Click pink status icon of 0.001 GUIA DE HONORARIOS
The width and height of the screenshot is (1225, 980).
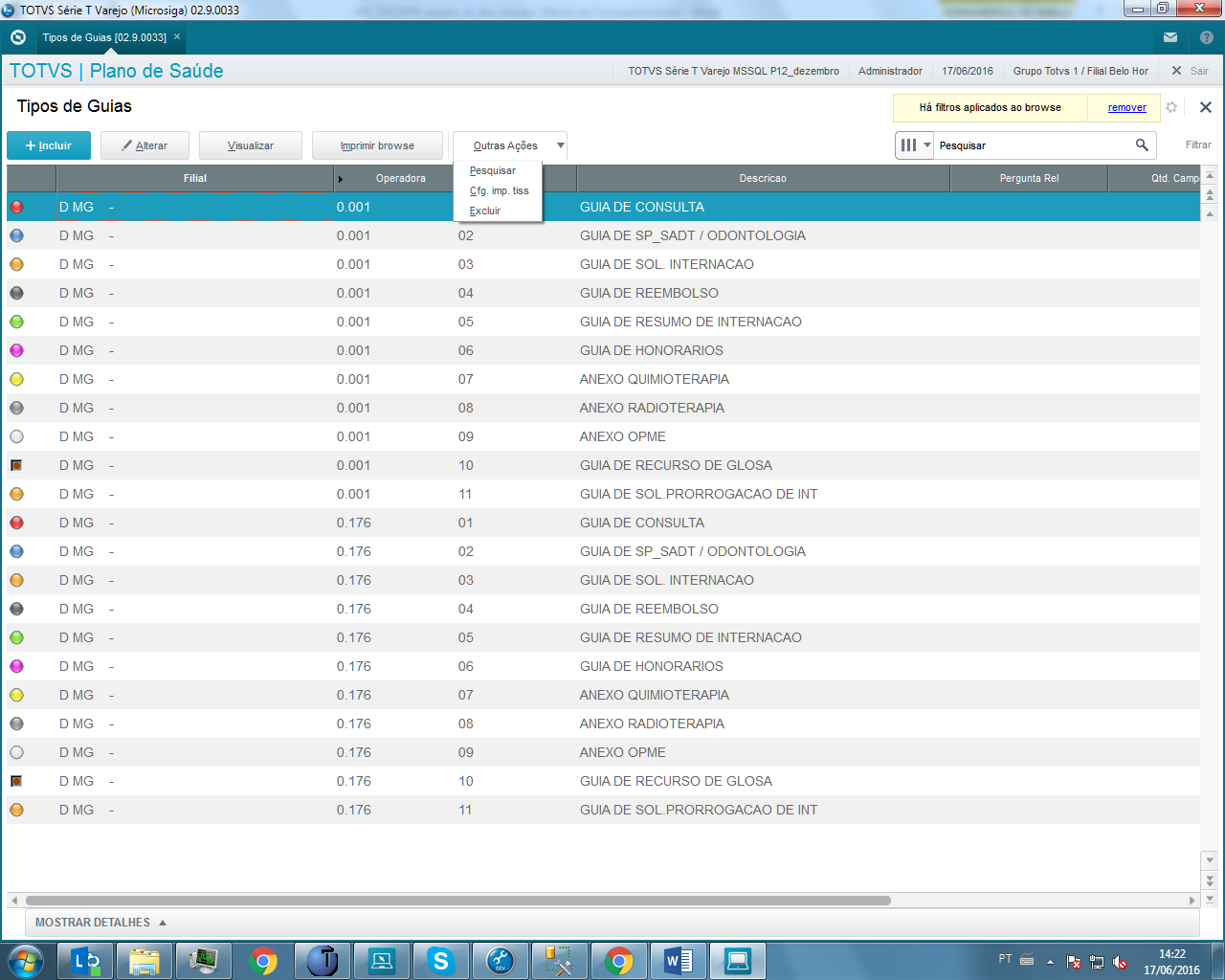(x=16, y=350)
